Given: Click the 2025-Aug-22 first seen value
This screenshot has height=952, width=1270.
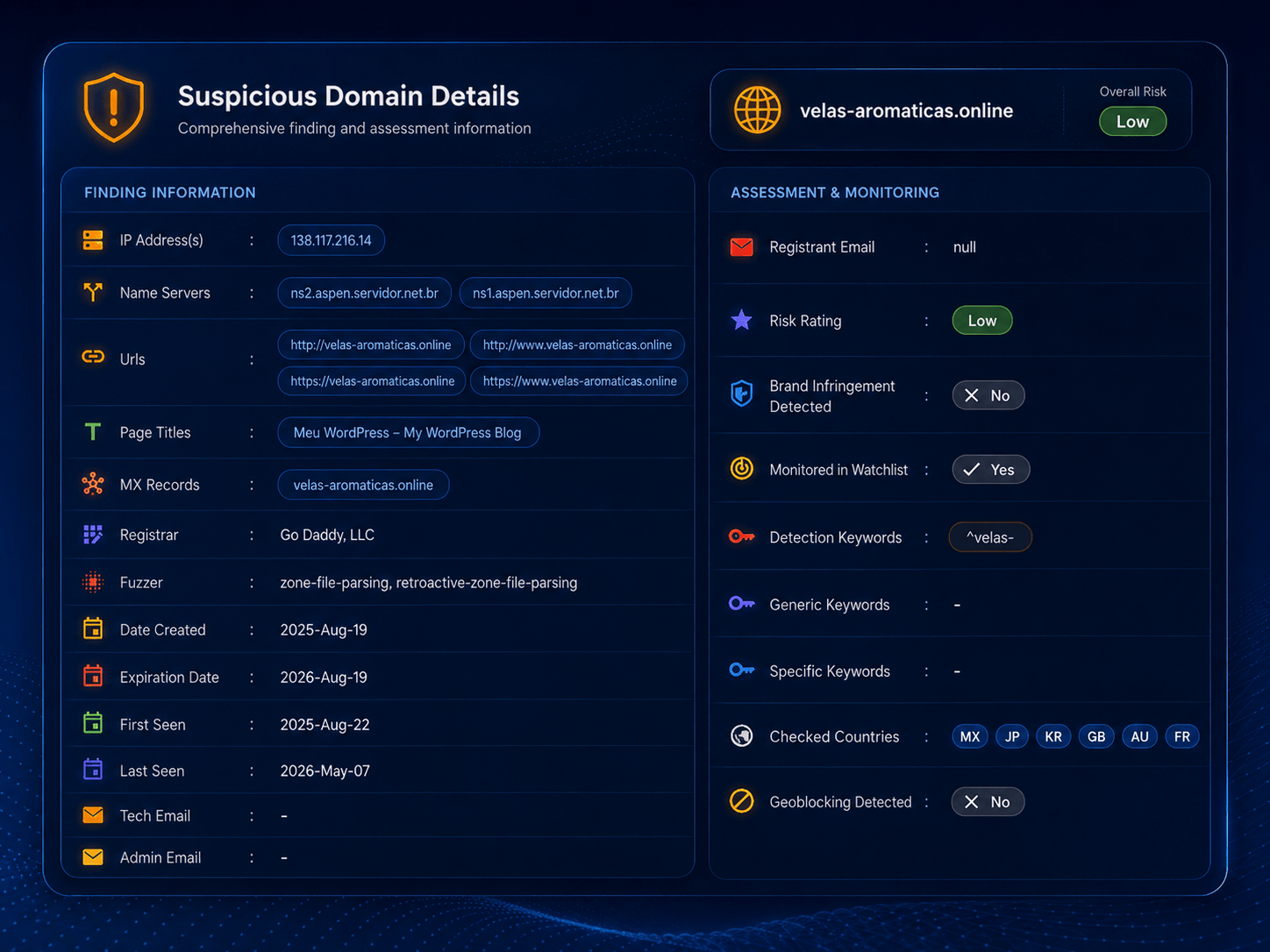Looking at the screenshot, I should click(325, 724).
